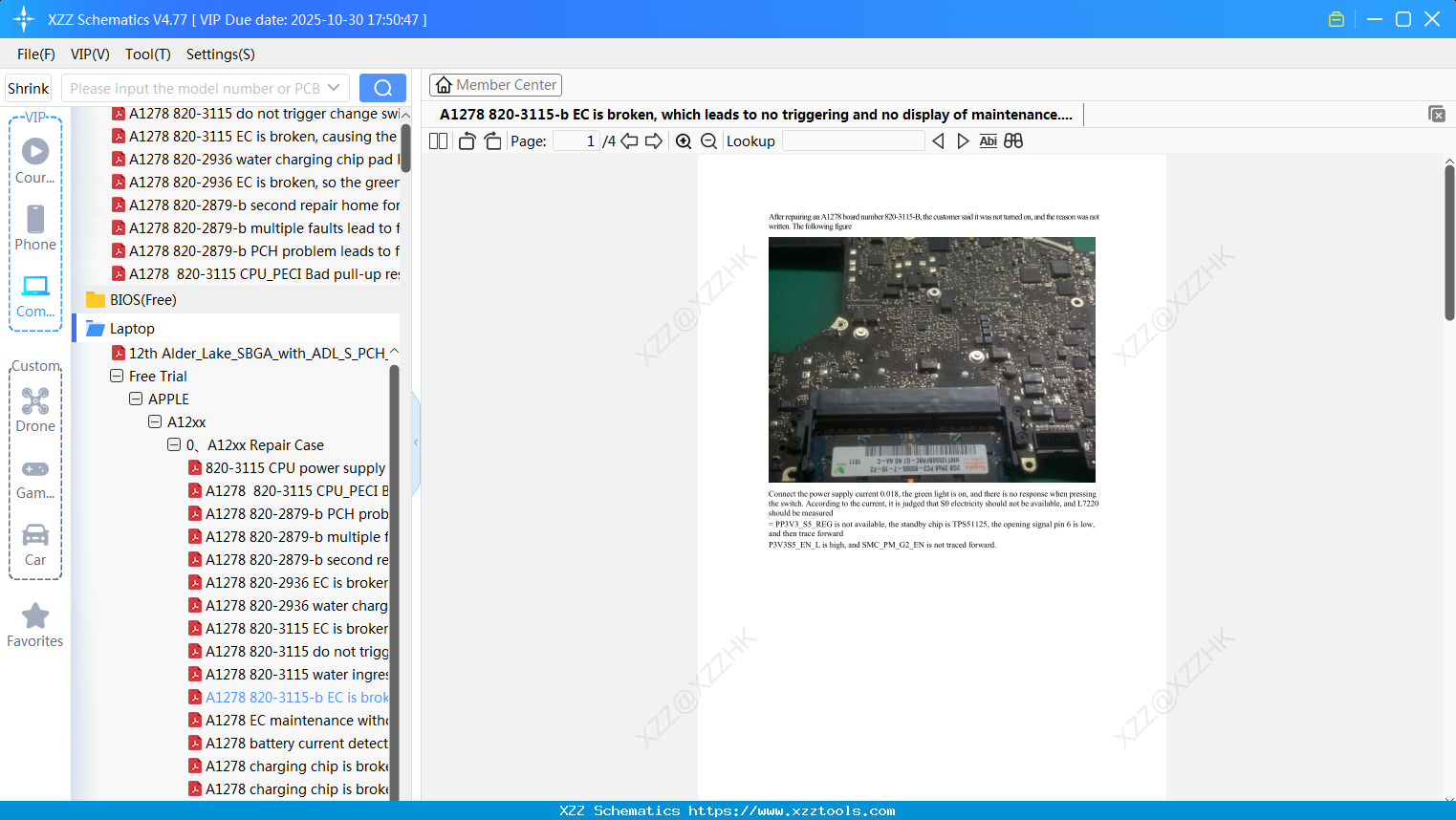The height and width of the screenshot is (820, 1456).
Task: Toggle the two-page split view
Action: click(438, 141)
